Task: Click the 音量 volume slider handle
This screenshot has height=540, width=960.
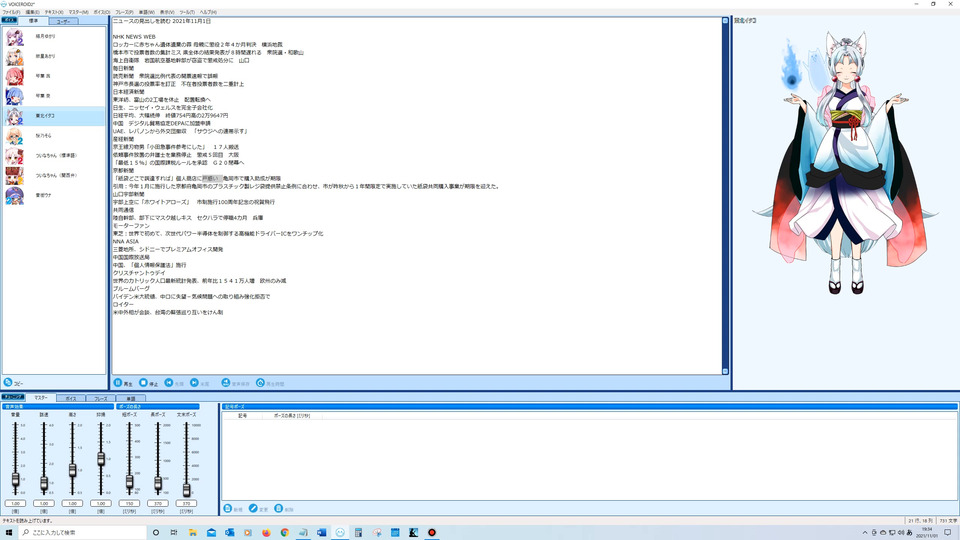Action: (15, 479)
